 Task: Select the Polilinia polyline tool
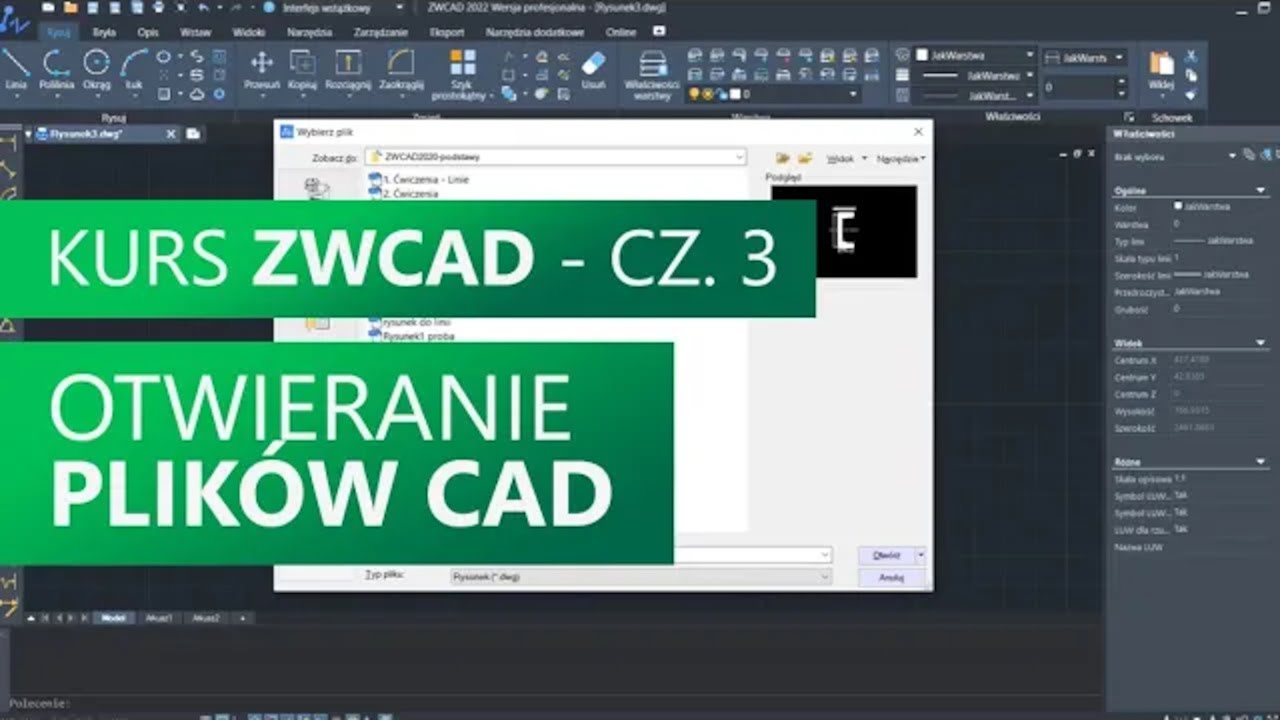pos(57,70)
